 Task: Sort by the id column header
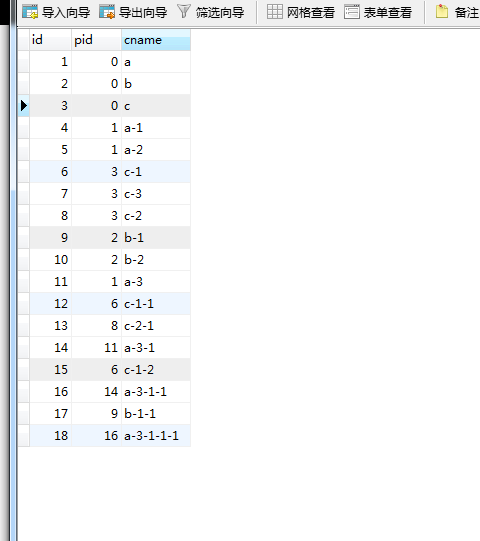click(x=50, y=40)
